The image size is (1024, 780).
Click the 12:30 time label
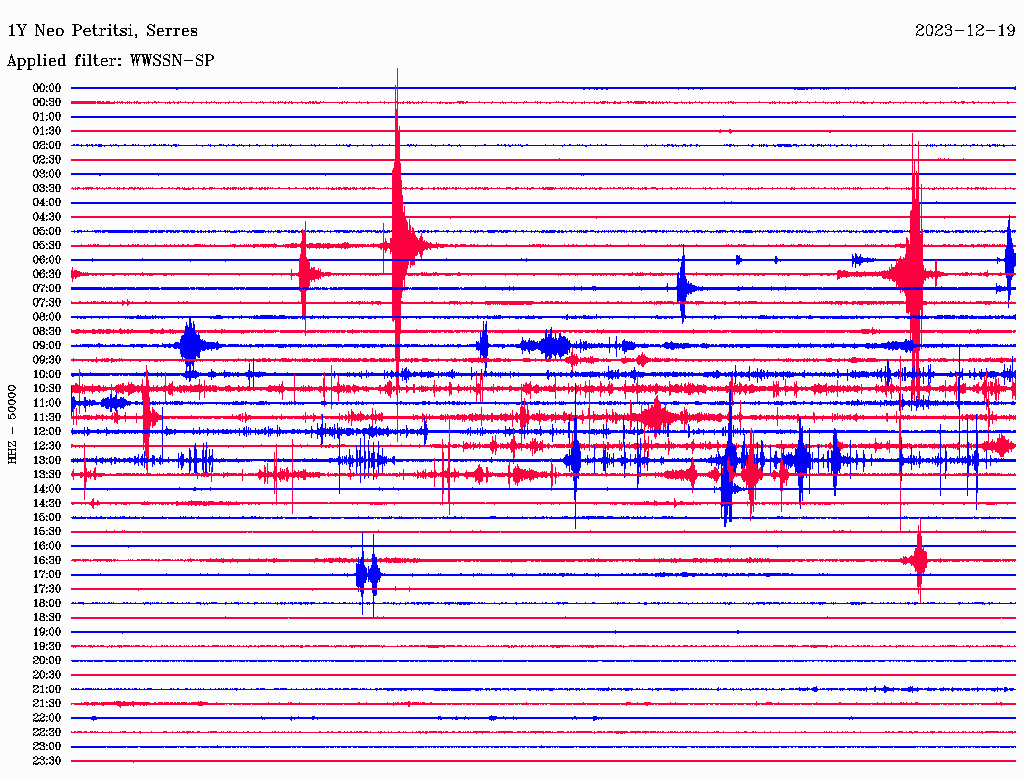click(47, 446)
